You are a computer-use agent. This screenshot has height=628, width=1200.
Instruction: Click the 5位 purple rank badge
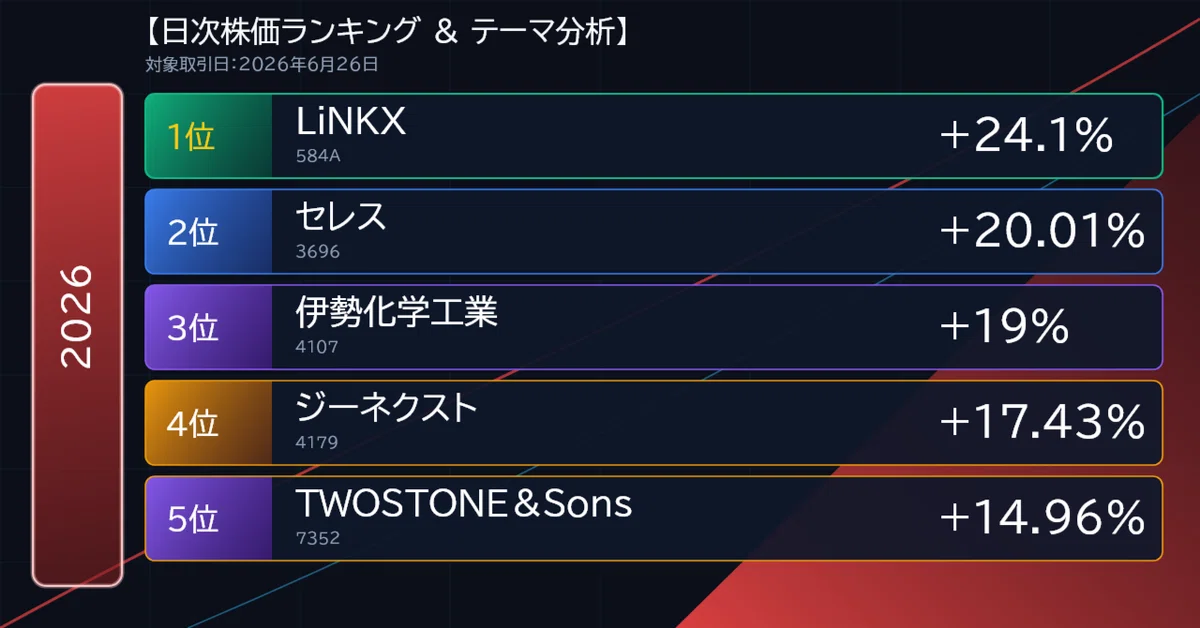pos(209,518)
